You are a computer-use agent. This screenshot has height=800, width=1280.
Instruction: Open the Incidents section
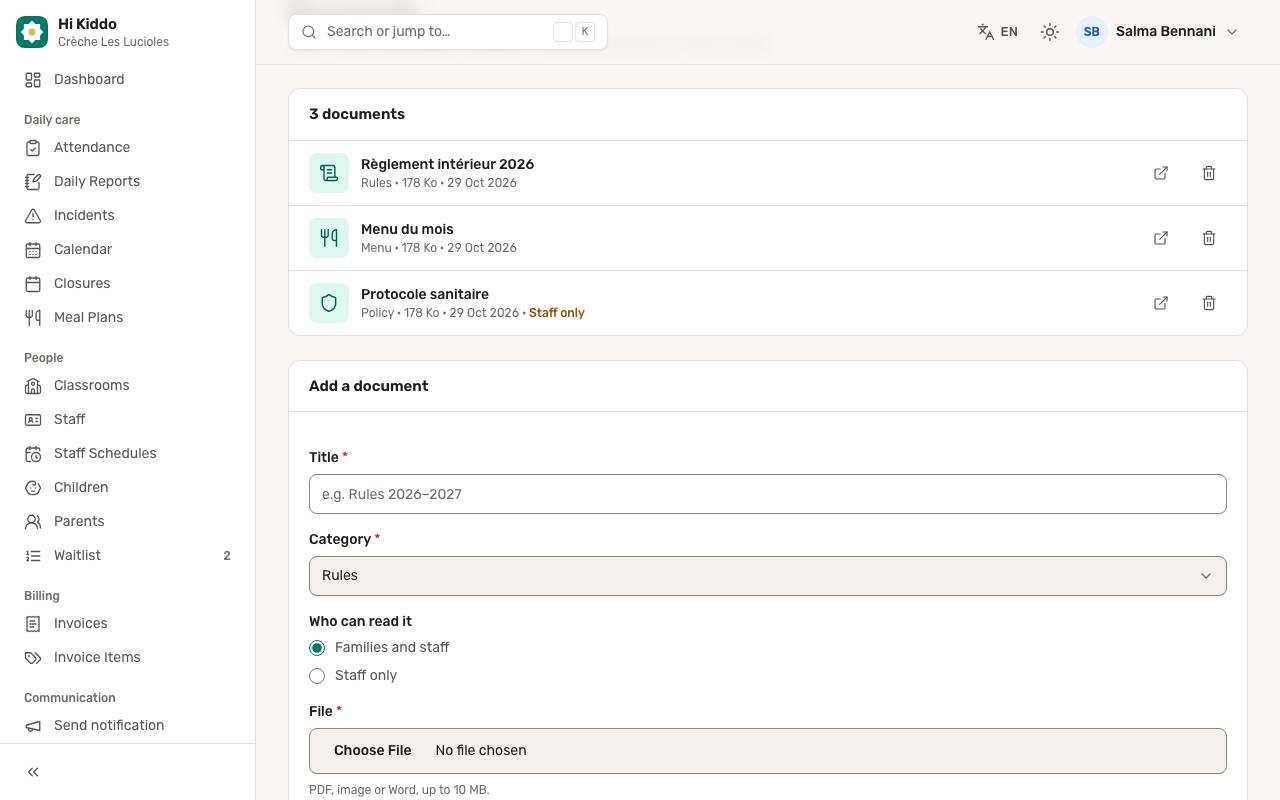tap(128, 215)
